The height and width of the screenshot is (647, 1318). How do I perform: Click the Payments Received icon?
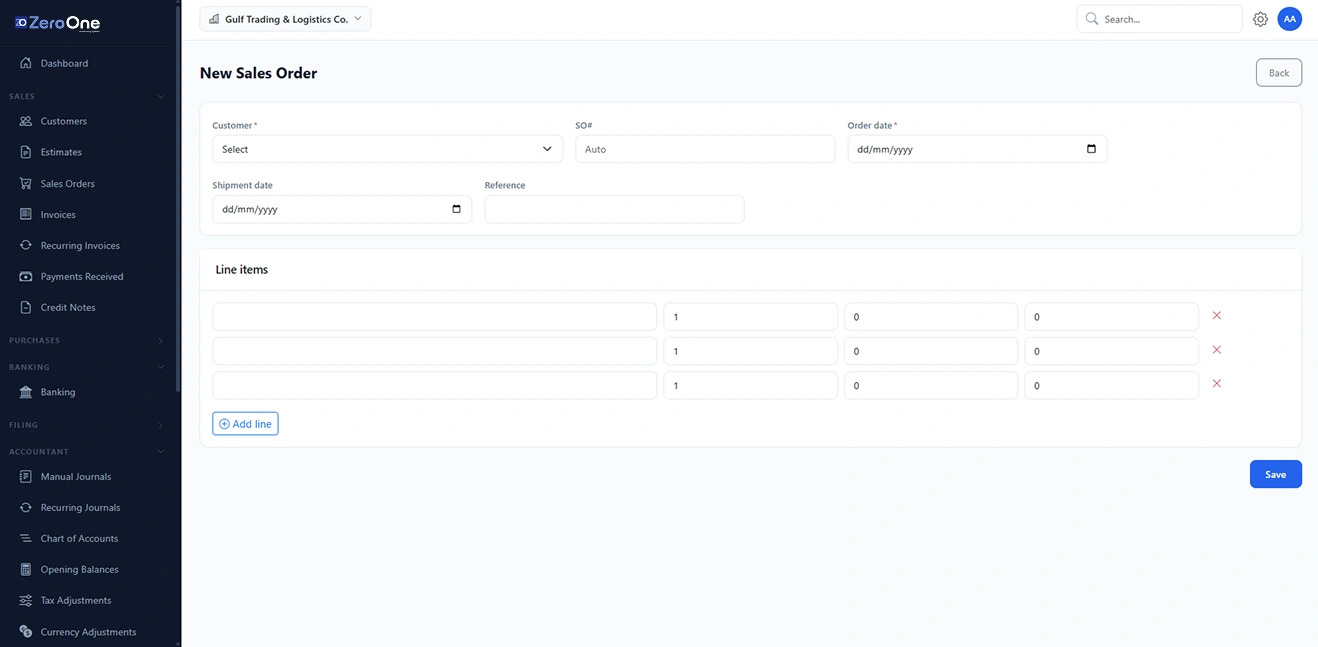(x=26, y=276)
